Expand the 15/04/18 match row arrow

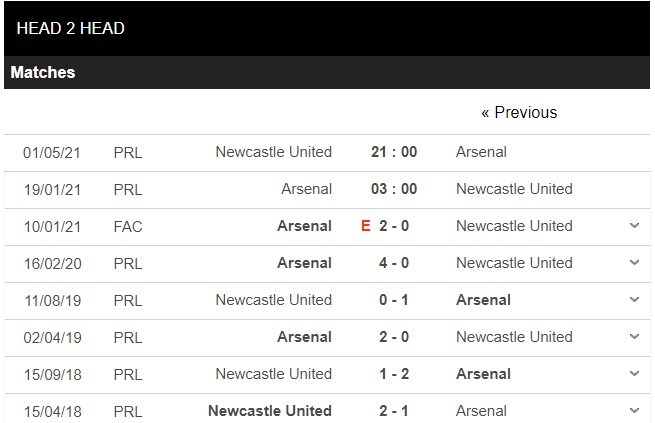tap(634, 410)
